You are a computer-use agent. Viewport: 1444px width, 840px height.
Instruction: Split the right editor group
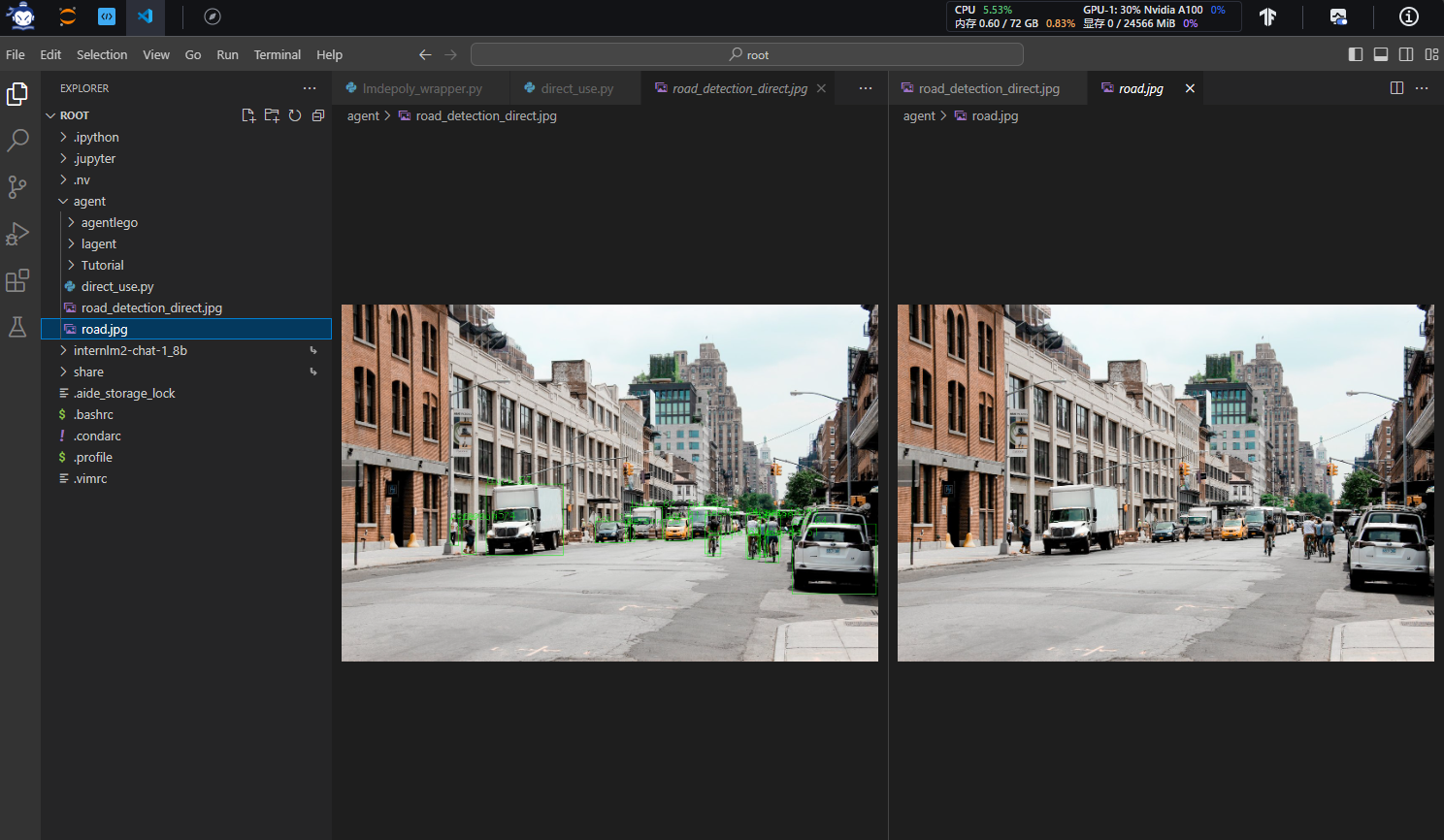click(x=1396, y=88)
